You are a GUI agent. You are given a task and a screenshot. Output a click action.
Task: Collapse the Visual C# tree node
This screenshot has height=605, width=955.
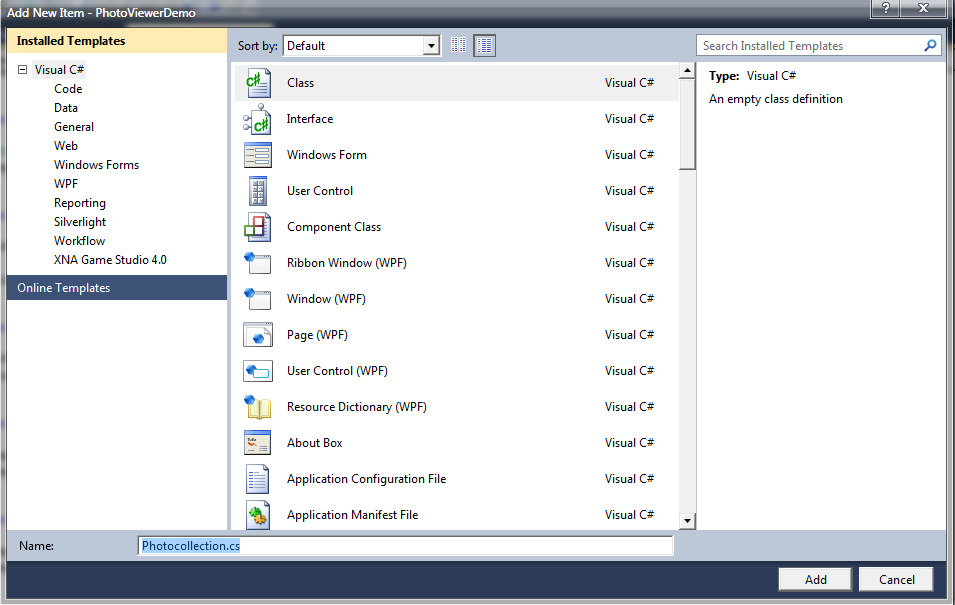[22, 70]
